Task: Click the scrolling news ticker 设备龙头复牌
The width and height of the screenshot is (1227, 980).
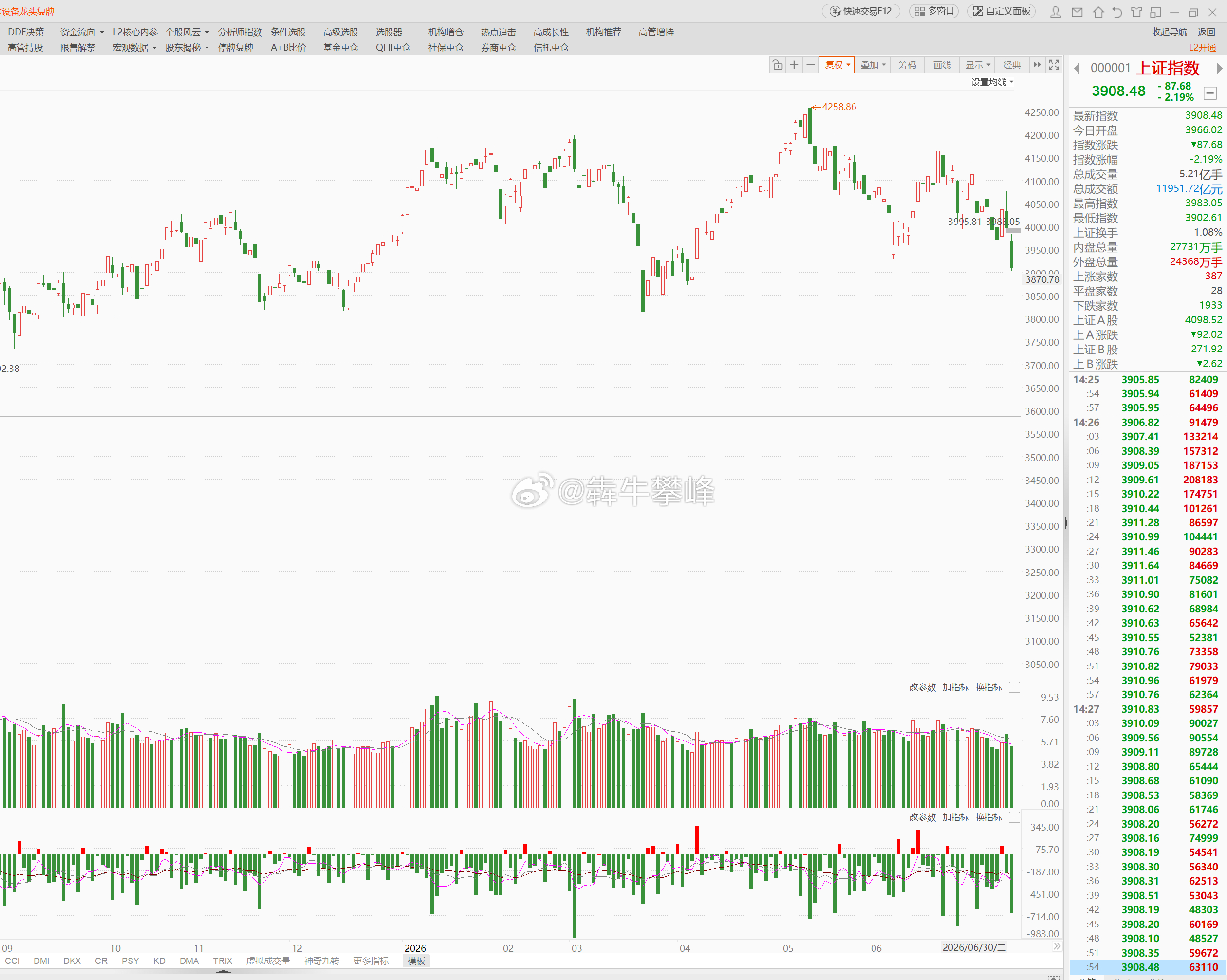Action: (x=27, y=11)
